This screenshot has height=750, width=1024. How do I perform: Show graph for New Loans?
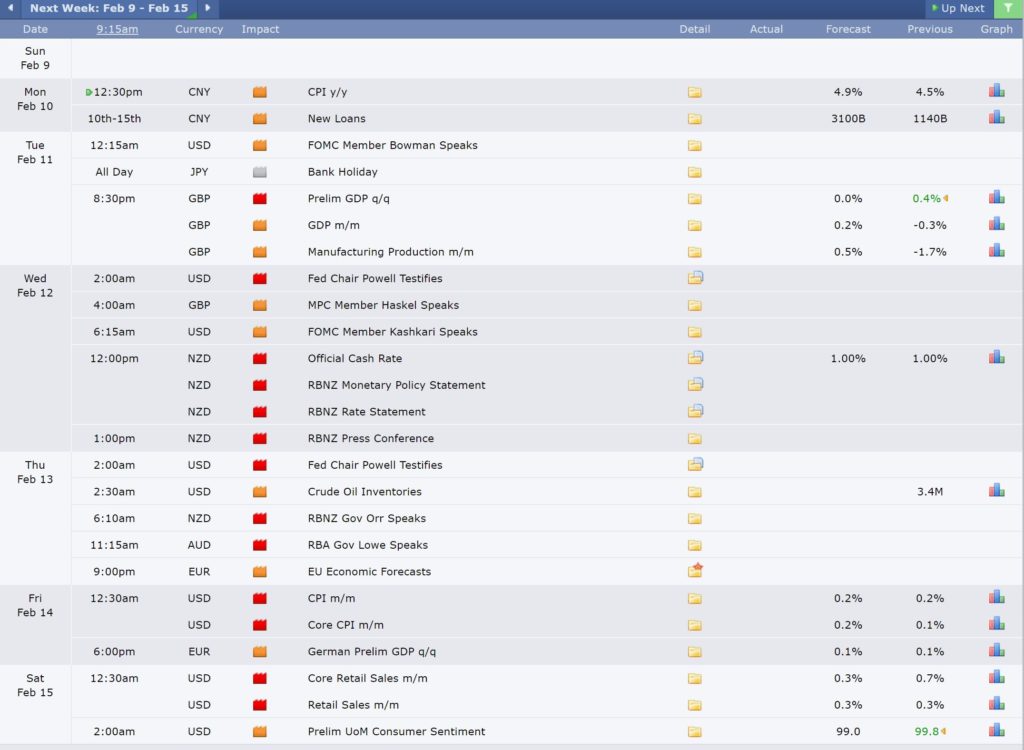997,118
